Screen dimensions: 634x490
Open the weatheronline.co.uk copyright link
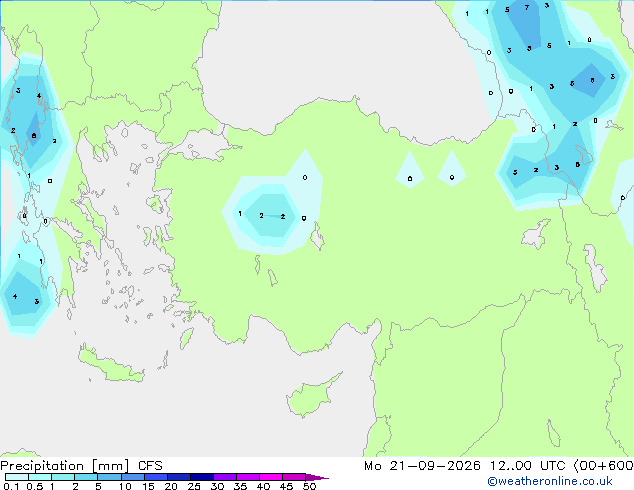549,481
